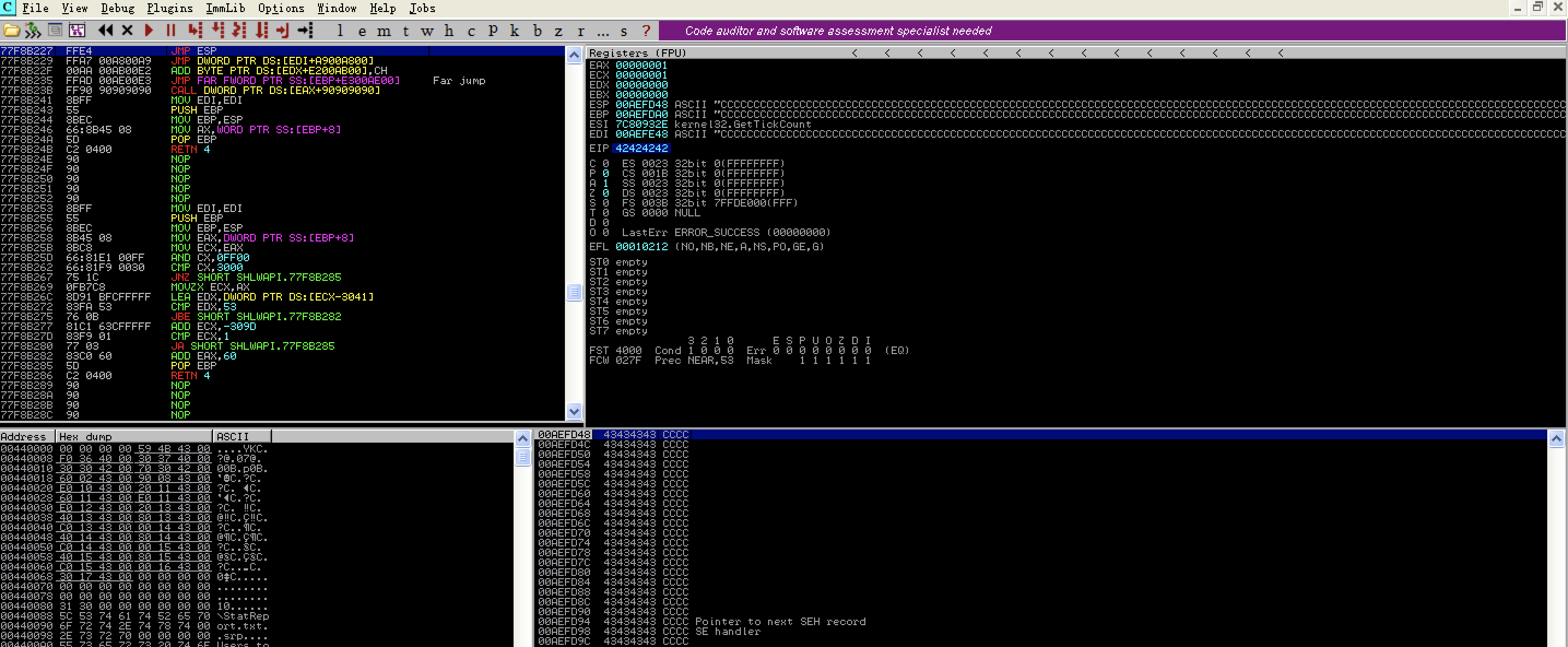Click the Go To Address arrow icon

click(x=305, y=31)
